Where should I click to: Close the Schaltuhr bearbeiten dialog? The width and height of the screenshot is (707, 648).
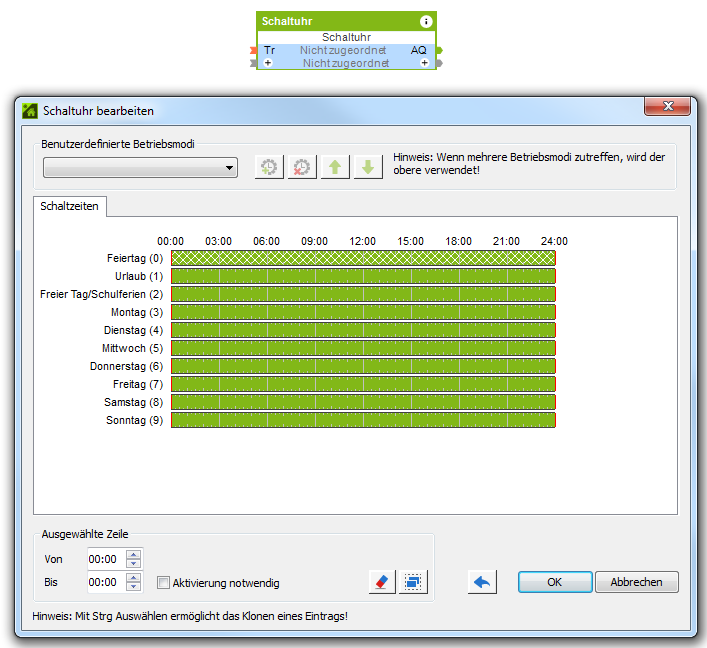click(x=668, y=106)
